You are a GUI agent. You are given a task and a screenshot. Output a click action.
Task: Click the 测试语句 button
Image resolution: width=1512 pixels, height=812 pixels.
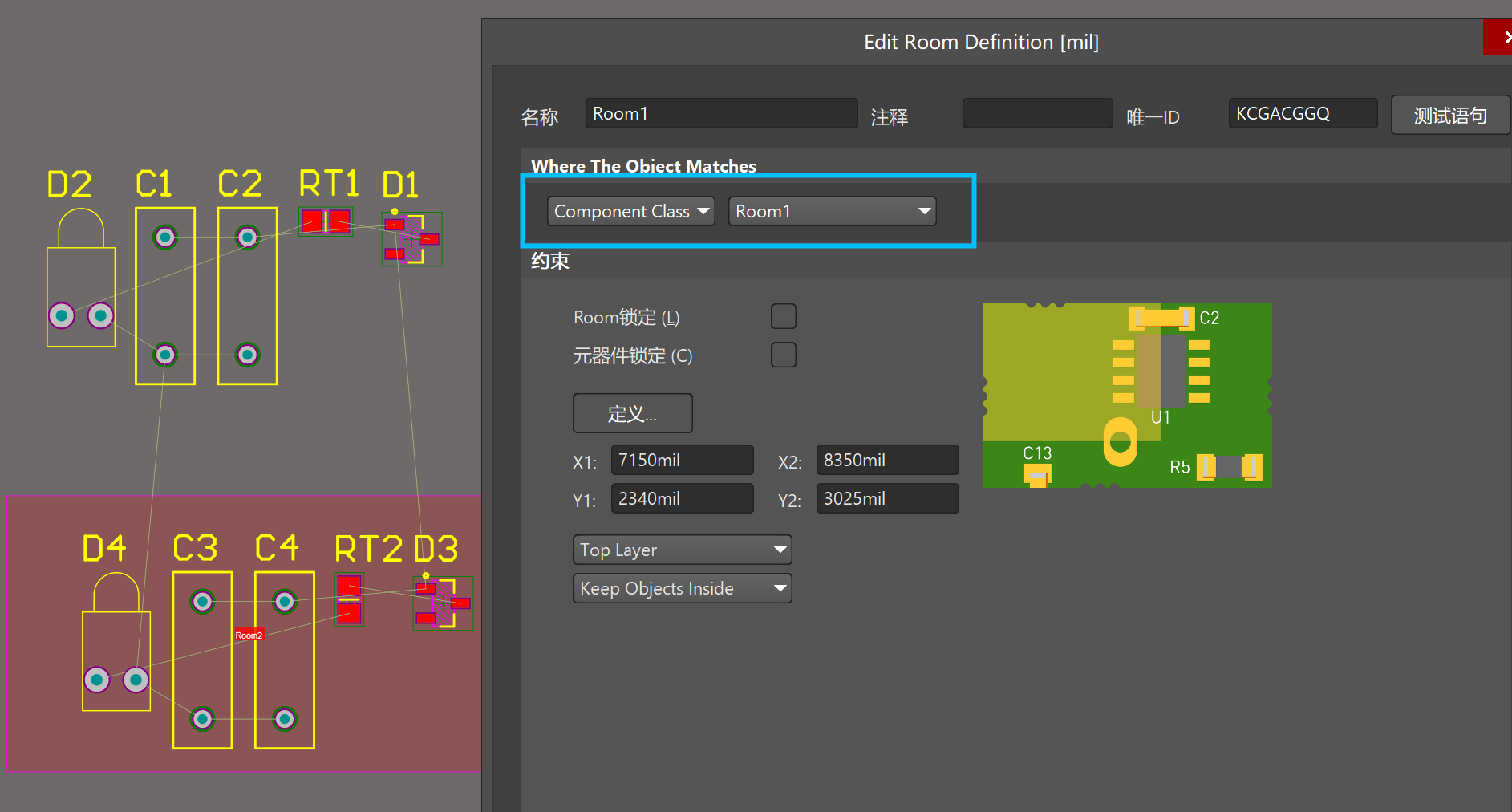point(1449,116)
